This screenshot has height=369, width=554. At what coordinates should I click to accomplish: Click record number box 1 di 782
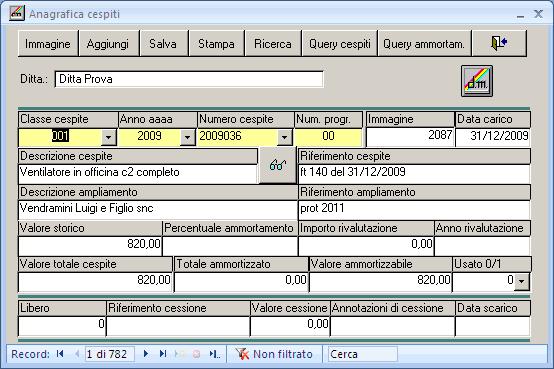[x=110, y=354]
